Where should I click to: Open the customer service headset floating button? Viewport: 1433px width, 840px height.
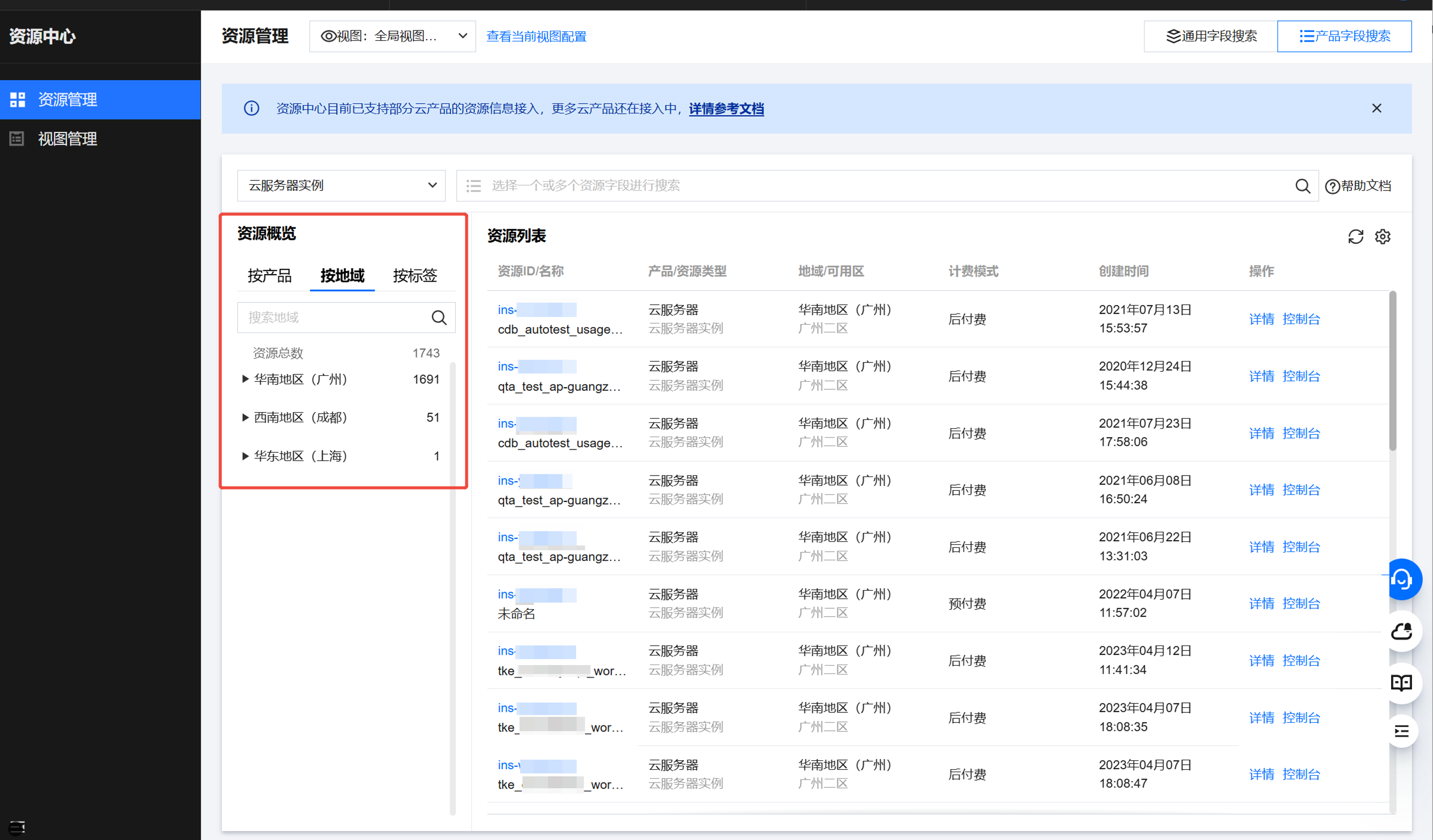click(x=1402, y=579)
